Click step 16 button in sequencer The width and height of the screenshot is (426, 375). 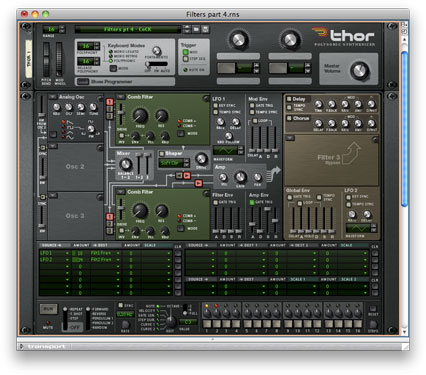358,324
